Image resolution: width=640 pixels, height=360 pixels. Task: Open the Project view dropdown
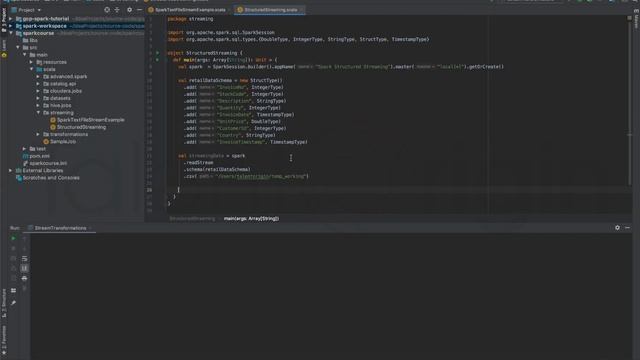(x=27, y=10)
